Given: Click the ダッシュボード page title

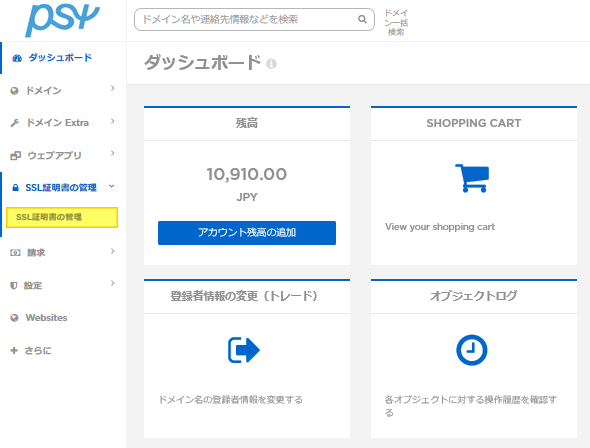Looking at the screenshot, I should pos(202,62).
